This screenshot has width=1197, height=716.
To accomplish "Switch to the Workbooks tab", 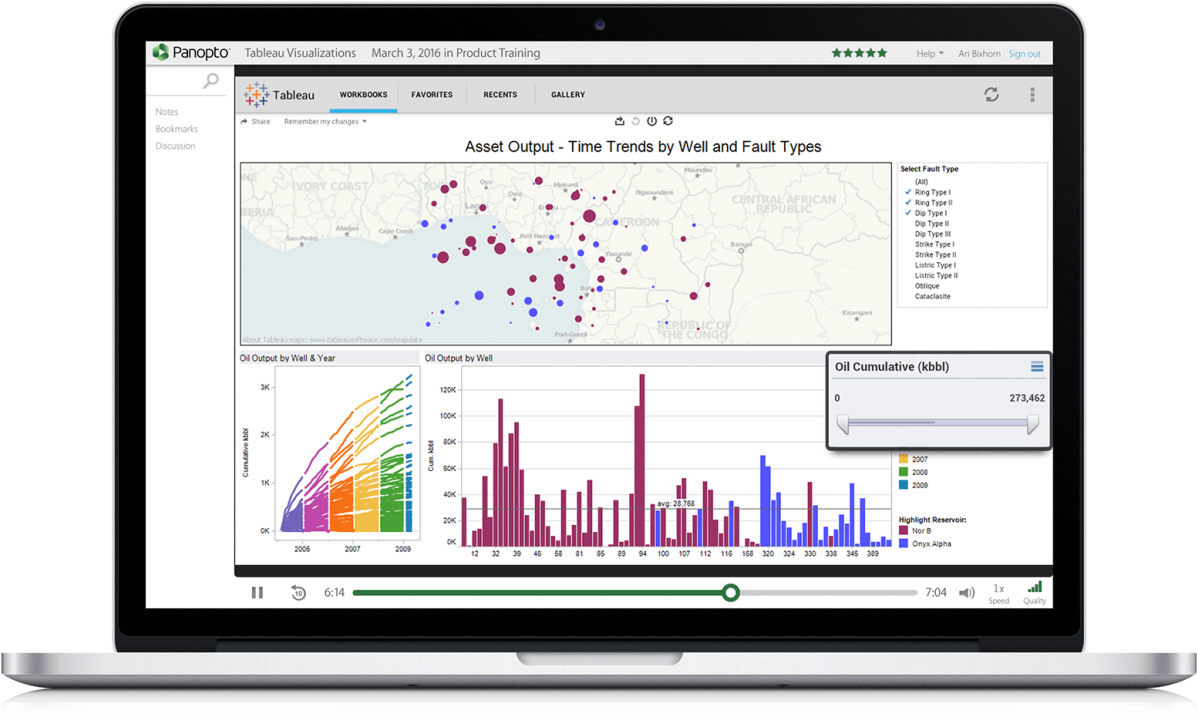I will coord(363,95).
